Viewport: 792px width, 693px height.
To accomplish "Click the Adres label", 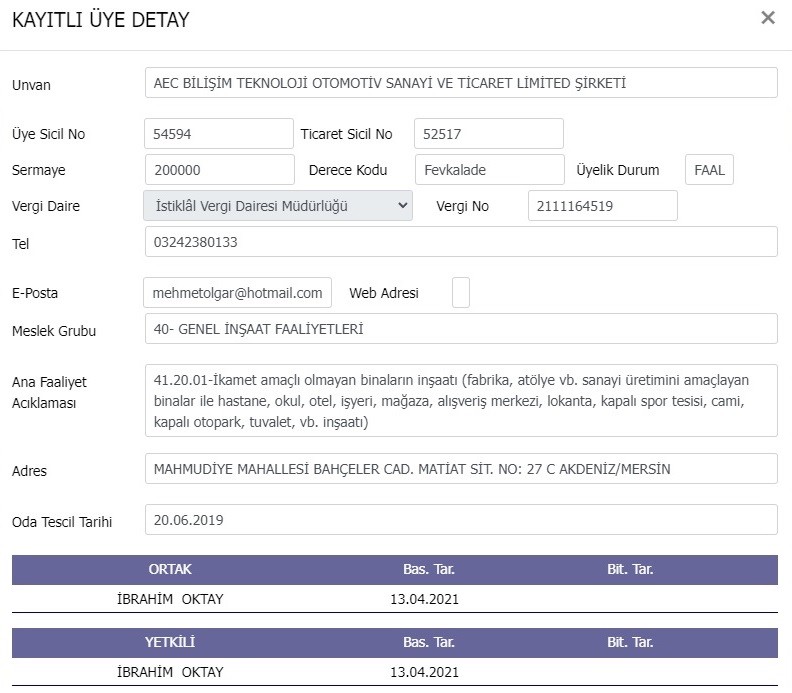I will [29, 471].
